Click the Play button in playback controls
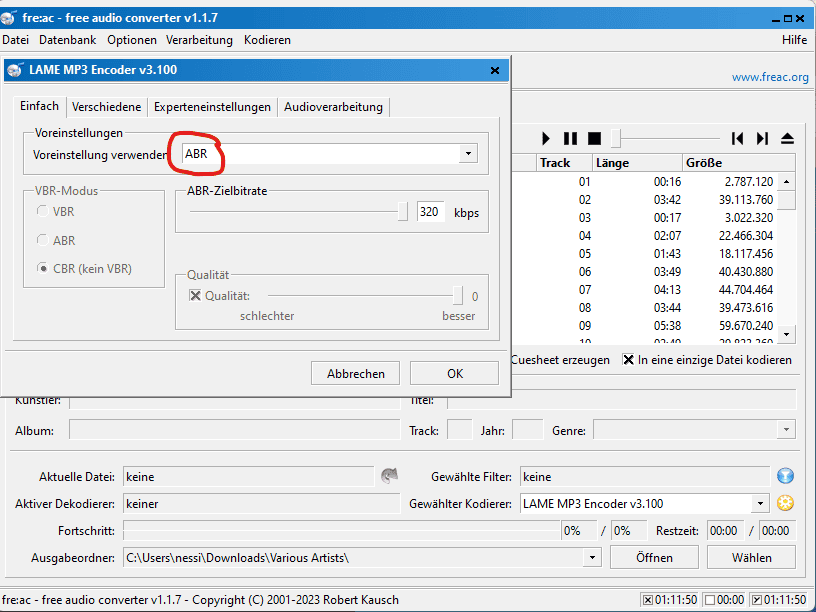Screen dimensions: 816x612 pyautogui.click(x=546, y=138)
